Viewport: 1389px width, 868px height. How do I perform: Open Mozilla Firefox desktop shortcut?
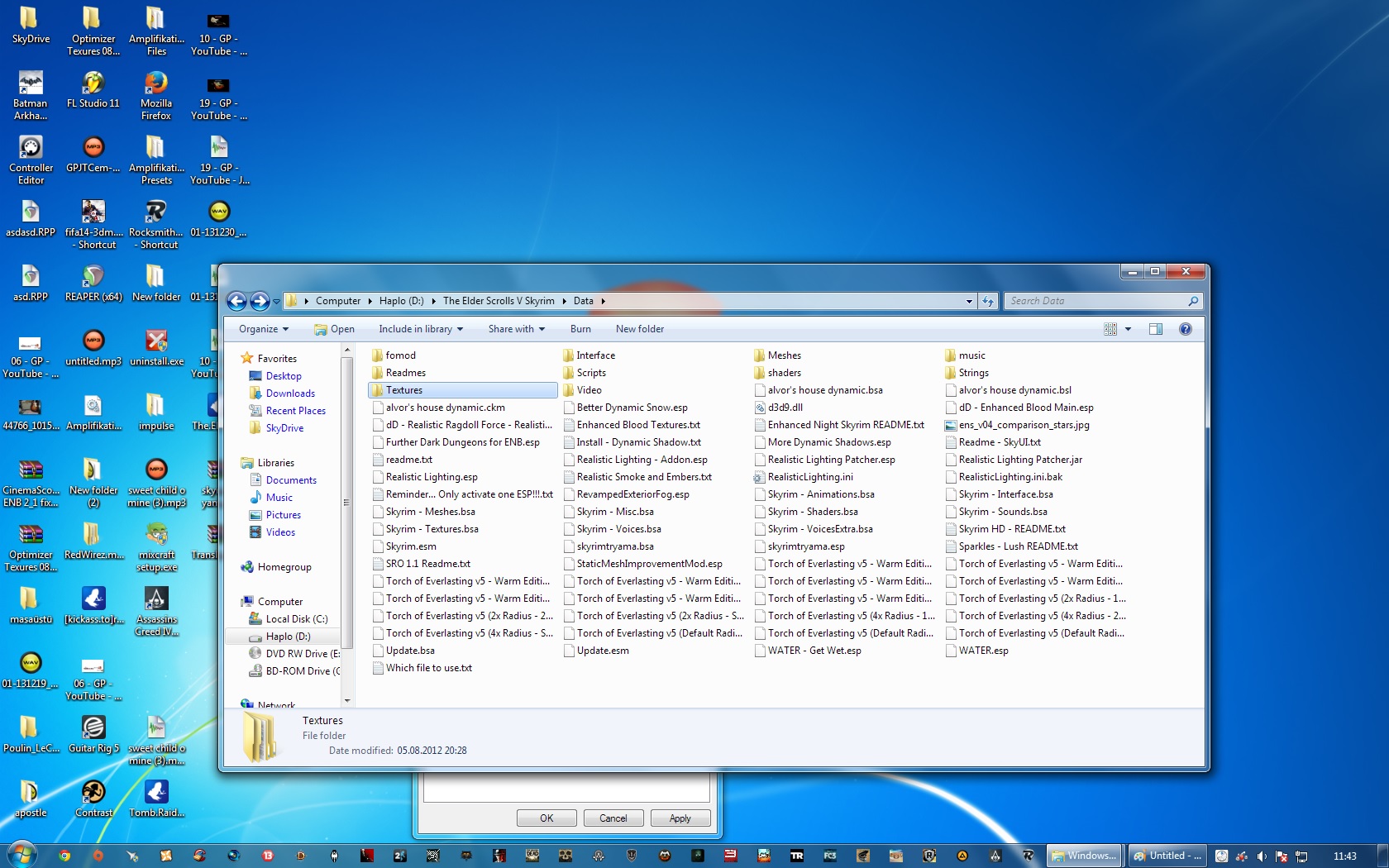point(155,95)
